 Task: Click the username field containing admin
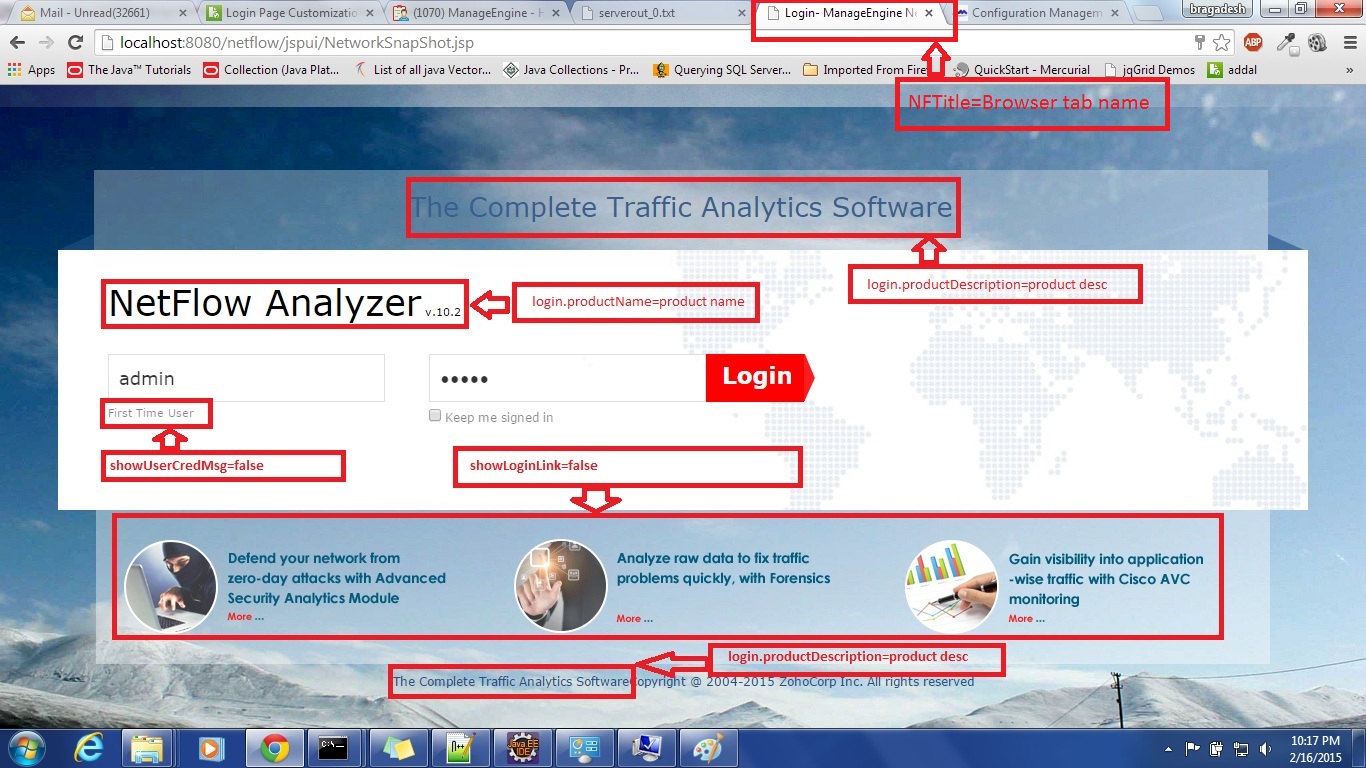pos(246,379)
